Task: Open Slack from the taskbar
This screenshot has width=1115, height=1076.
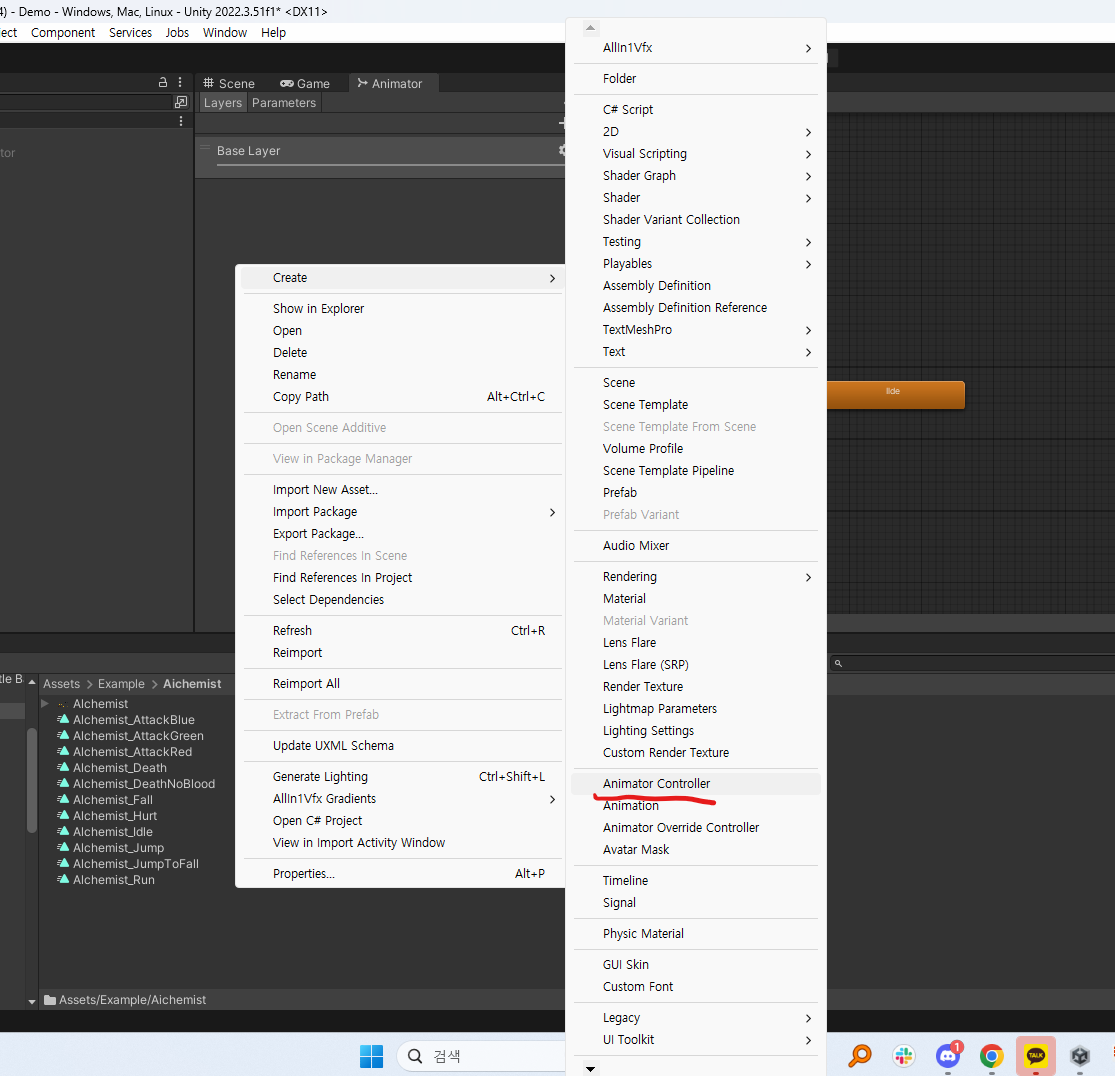Action: pos(904,1056)
